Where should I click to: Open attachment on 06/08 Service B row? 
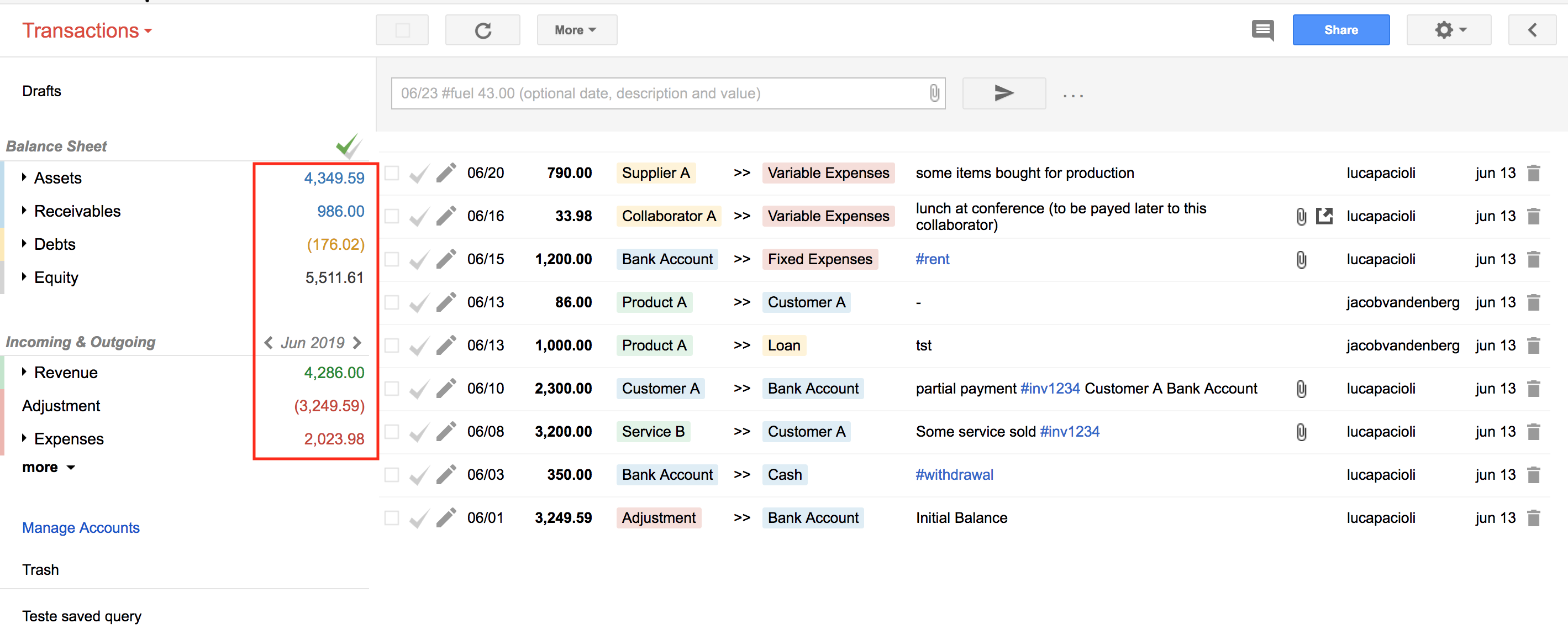point(1301,432)
